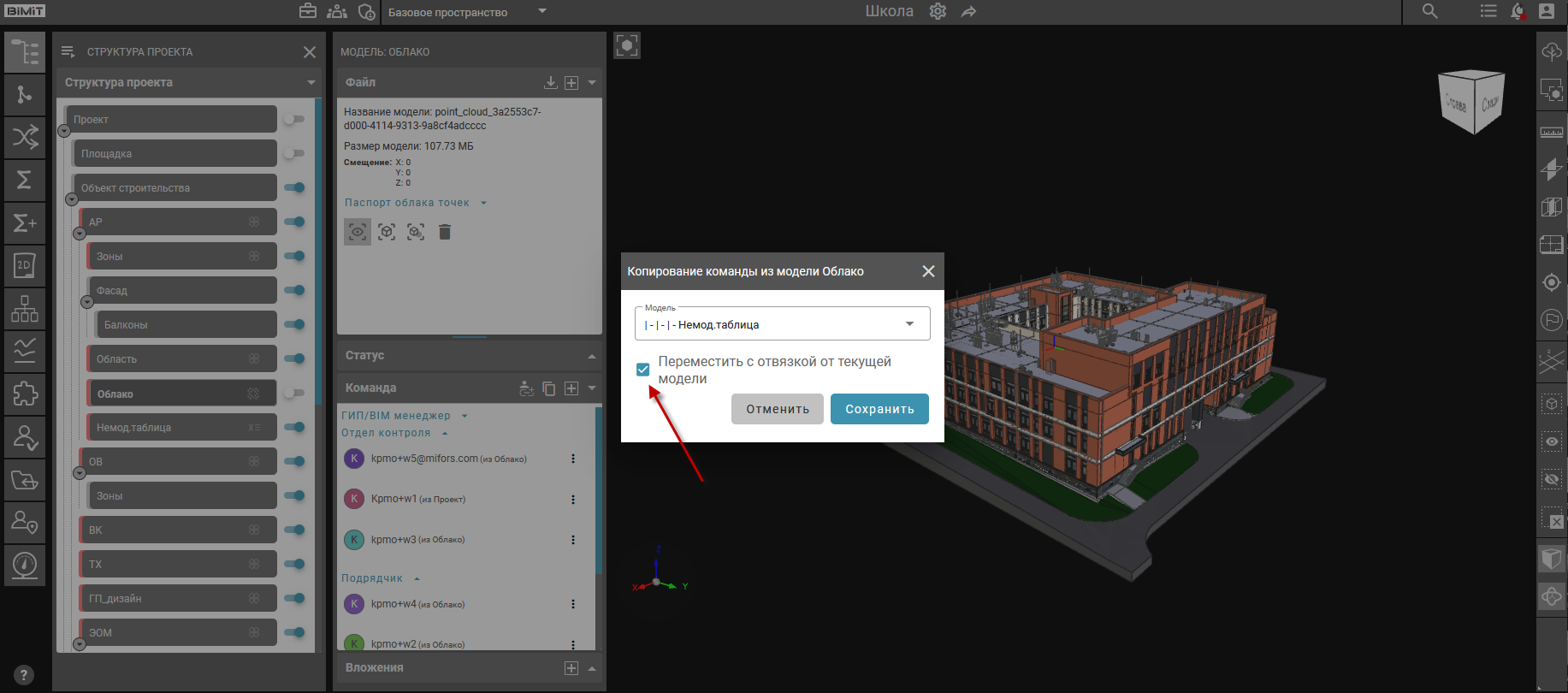Click the copy team icon in the Команда header

click(549, 388)
